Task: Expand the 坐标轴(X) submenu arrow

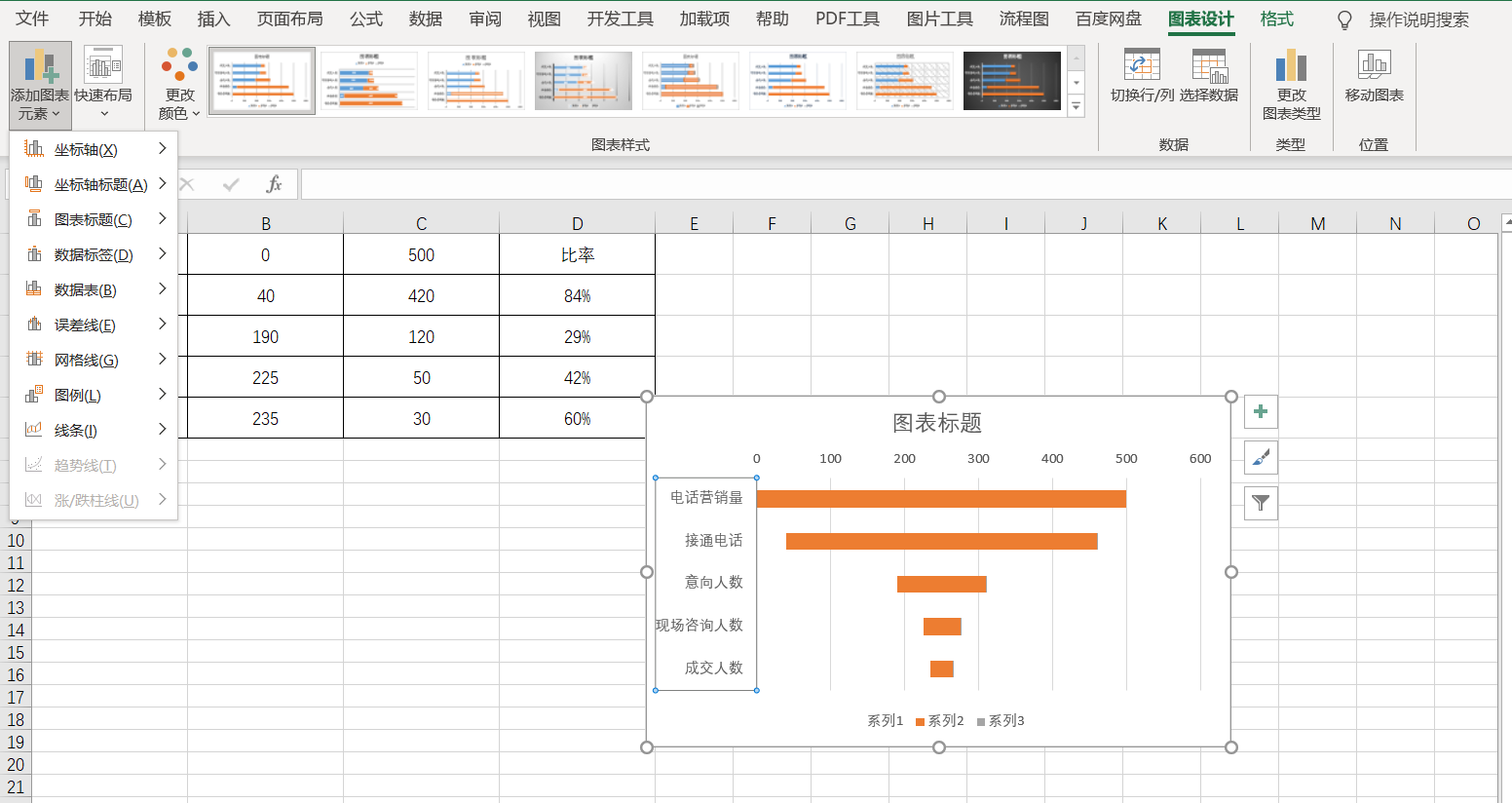Action: coord(162,148)
